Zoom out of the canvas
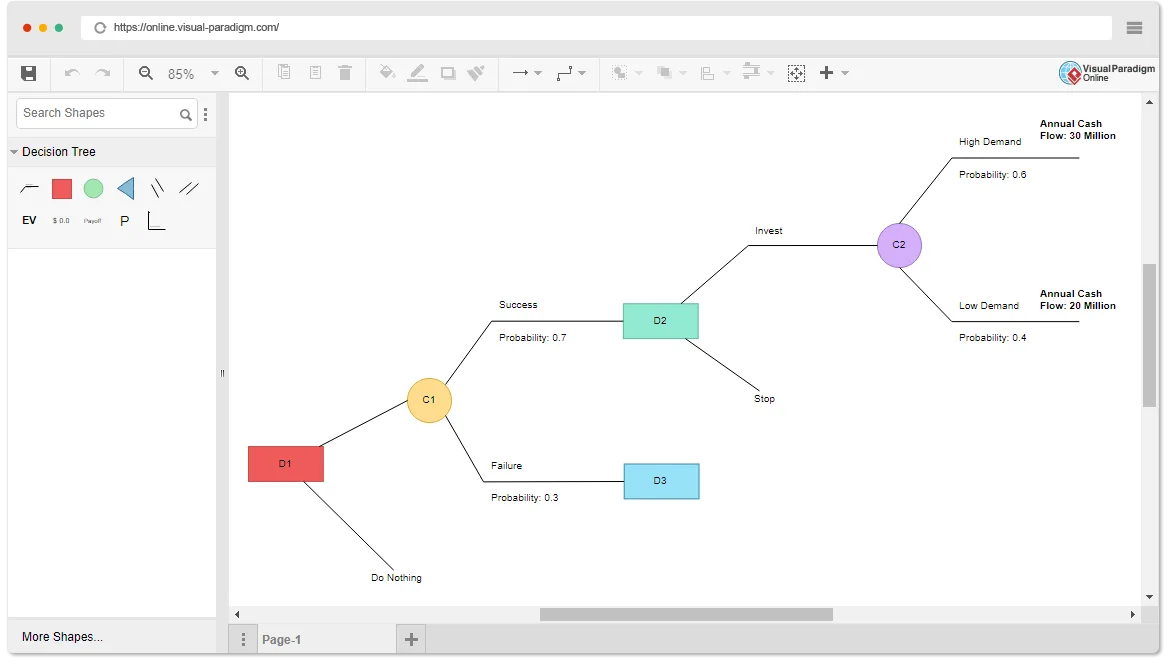The image size is (1170, 665). [146, 73]
